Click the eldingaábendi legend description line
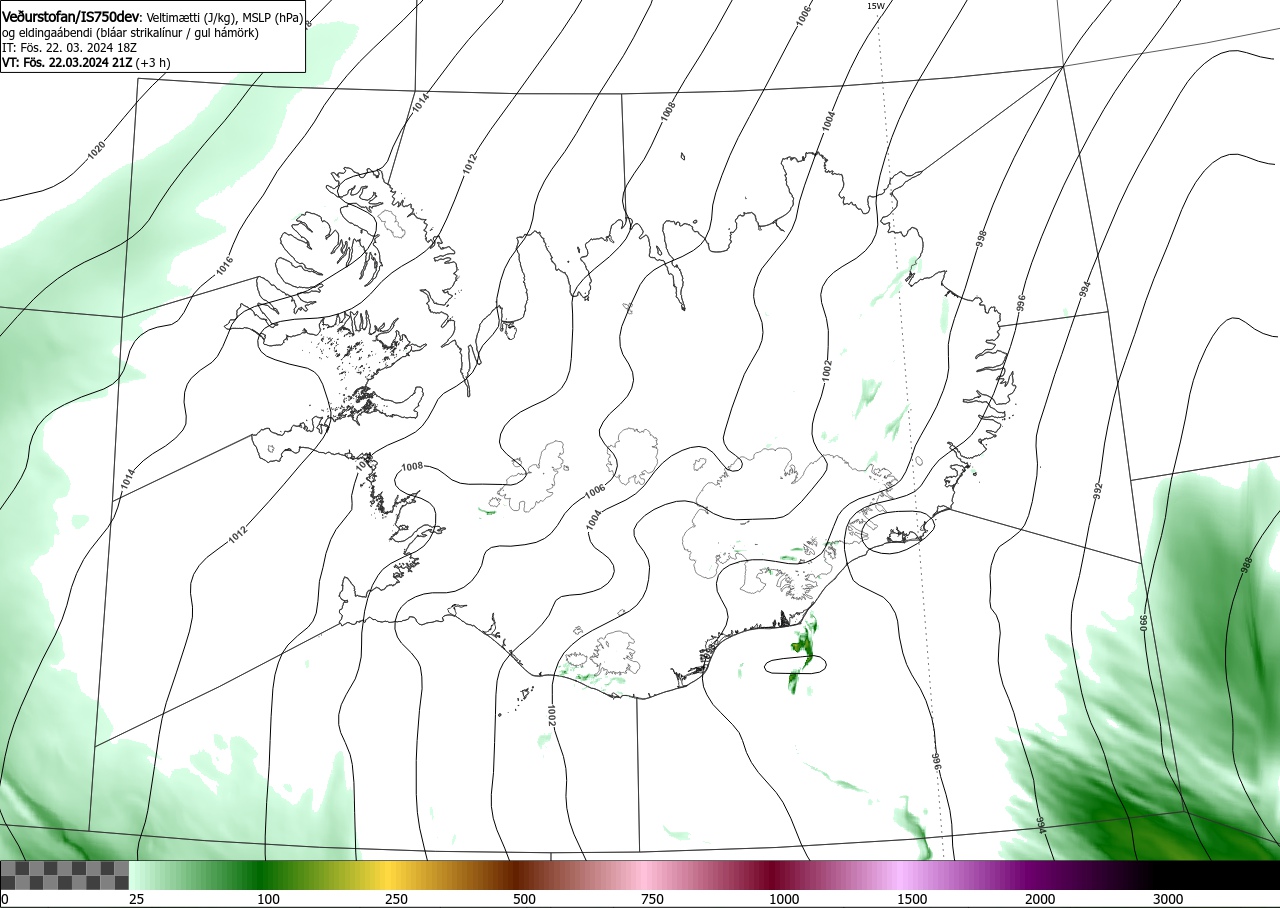Image resolution: width=1280 pixels, height=908 pixels. pyautogui.click(x=130, y=33)
